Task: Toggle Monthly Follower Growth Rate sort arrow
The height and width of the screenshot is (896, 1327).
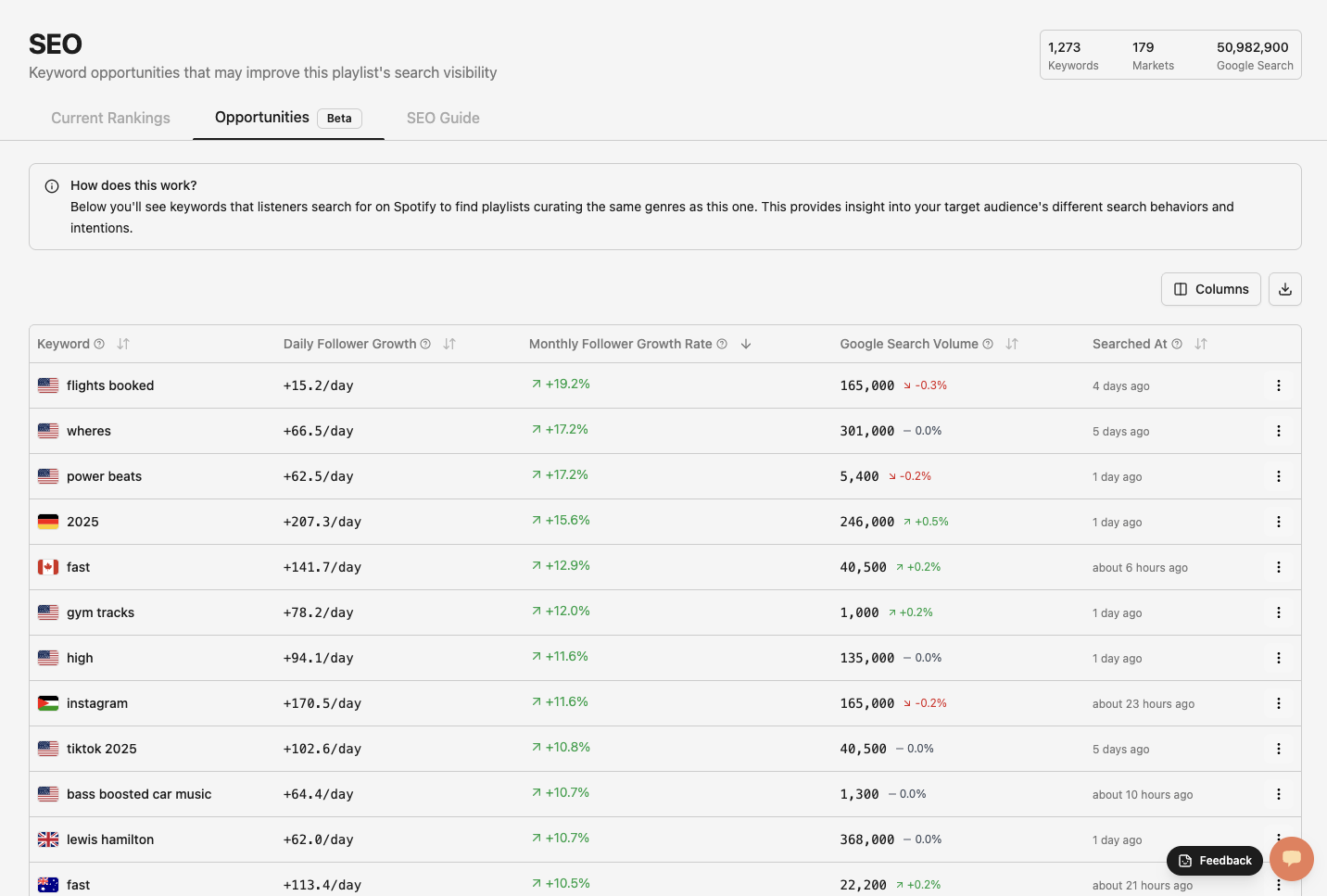Action: (x=746, y=344)
